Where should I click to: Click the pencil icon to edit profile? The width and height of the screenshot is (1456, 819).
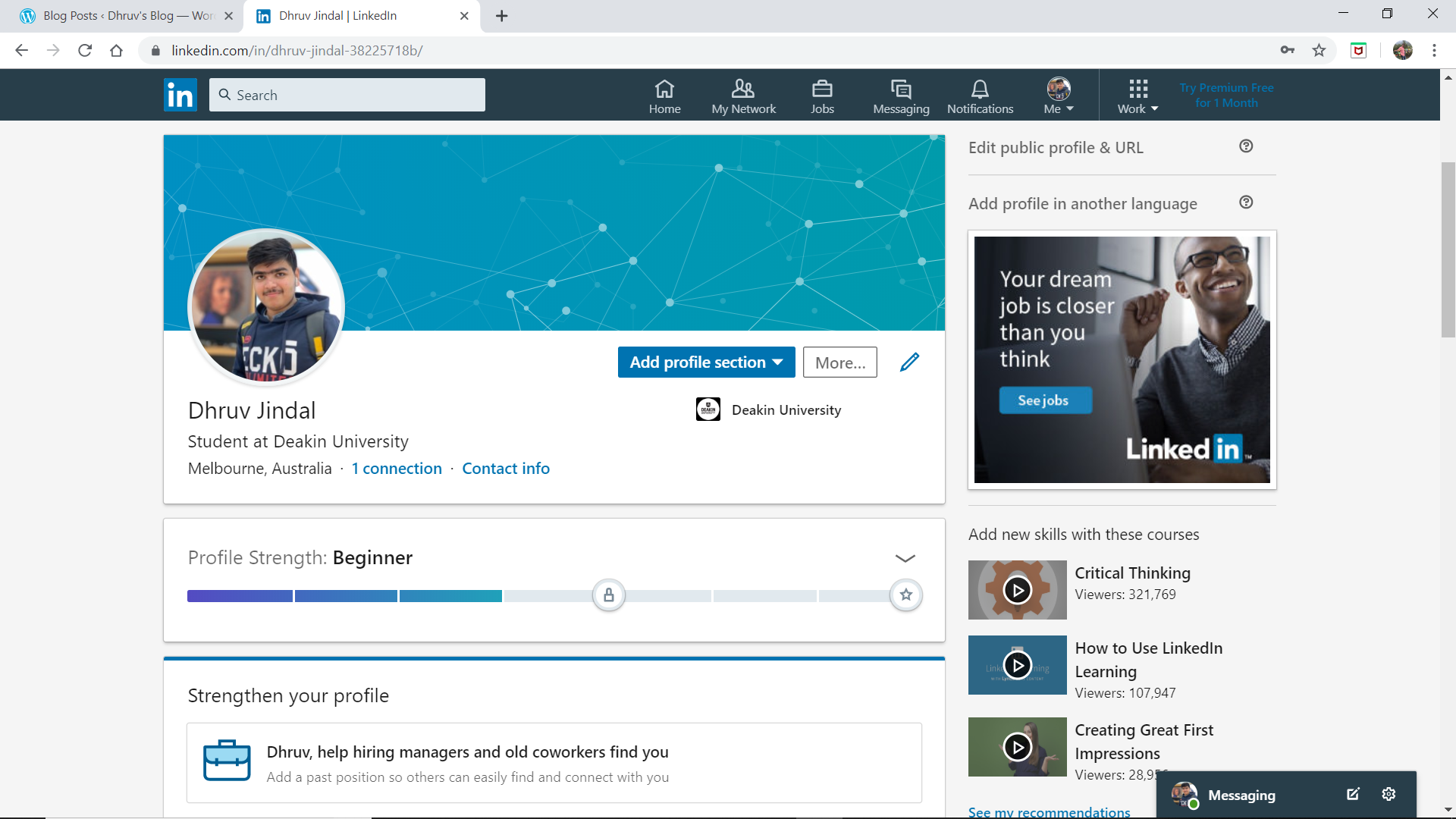pyautogui.click(x=909, y=362)
